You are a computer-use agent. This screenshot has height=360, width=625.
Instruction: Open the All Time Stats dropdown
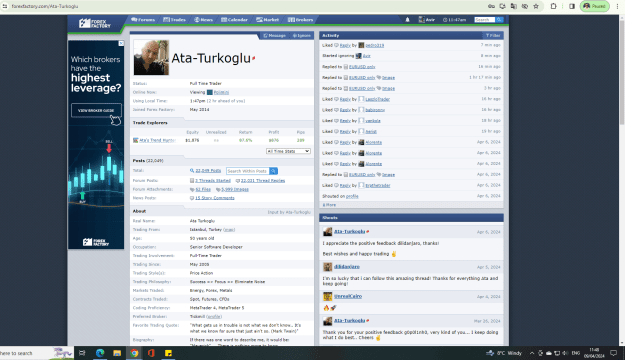click(288, 151)
